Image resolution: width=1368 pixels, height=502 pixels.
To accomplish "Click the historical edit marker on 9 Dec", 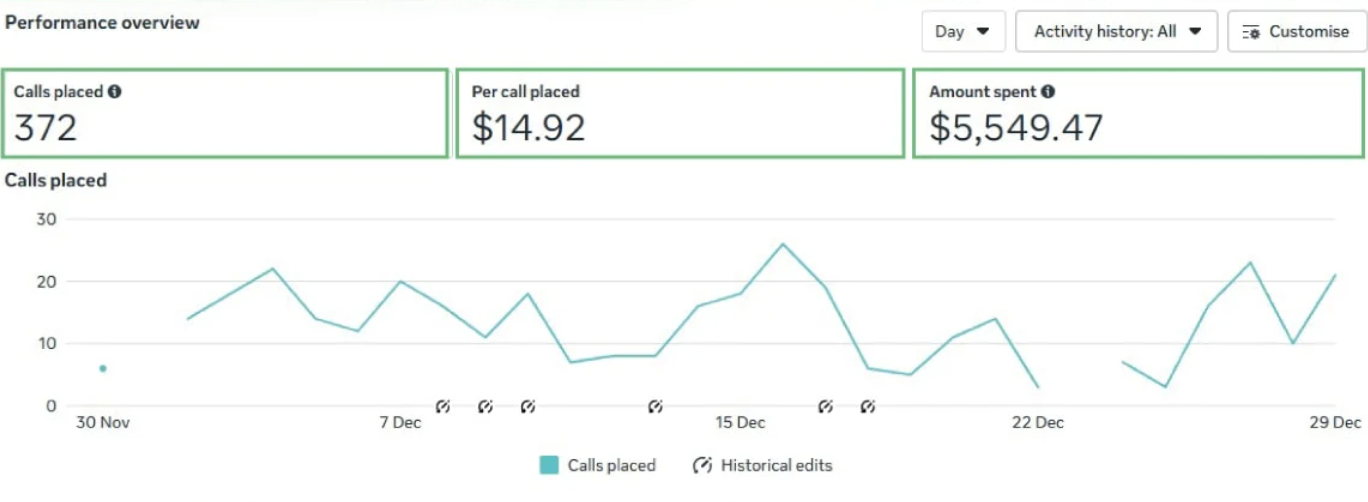I will point(485,406).
